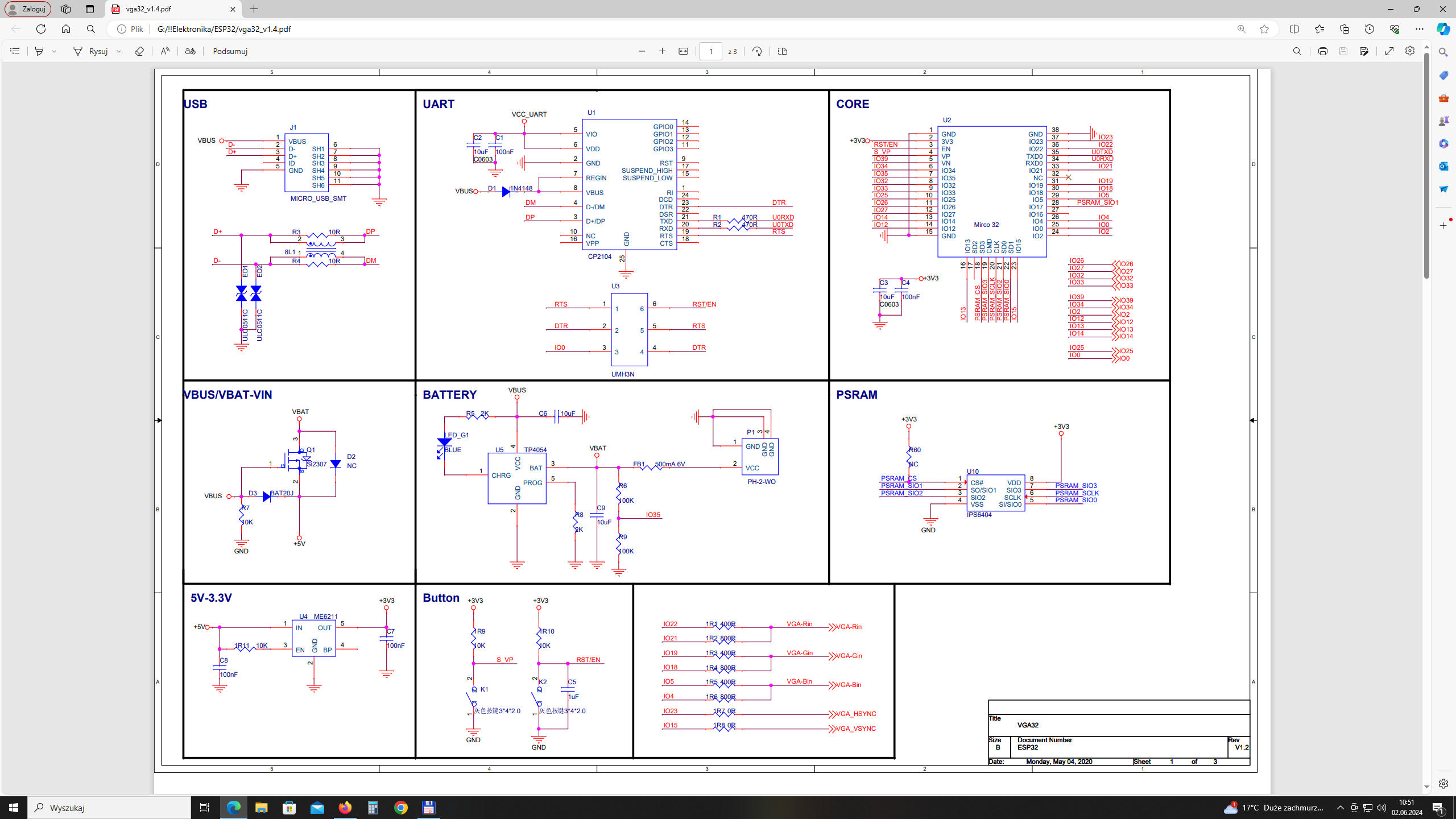This screenshot has width=1456, height=819.
Task: Click the translate document icon
Action: (x=191, y=51)
